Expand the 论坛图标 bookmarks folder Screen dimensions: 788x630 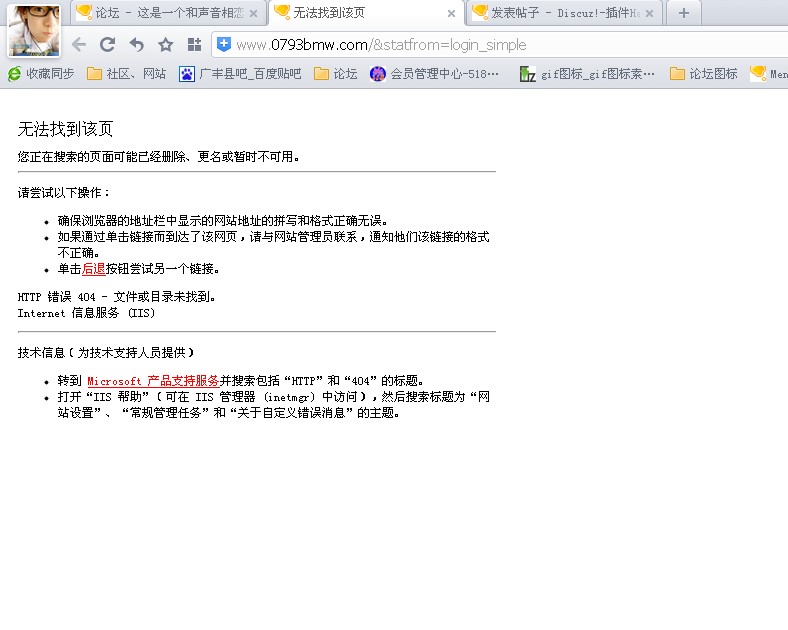pyautogui.click(x=704, y=73)
